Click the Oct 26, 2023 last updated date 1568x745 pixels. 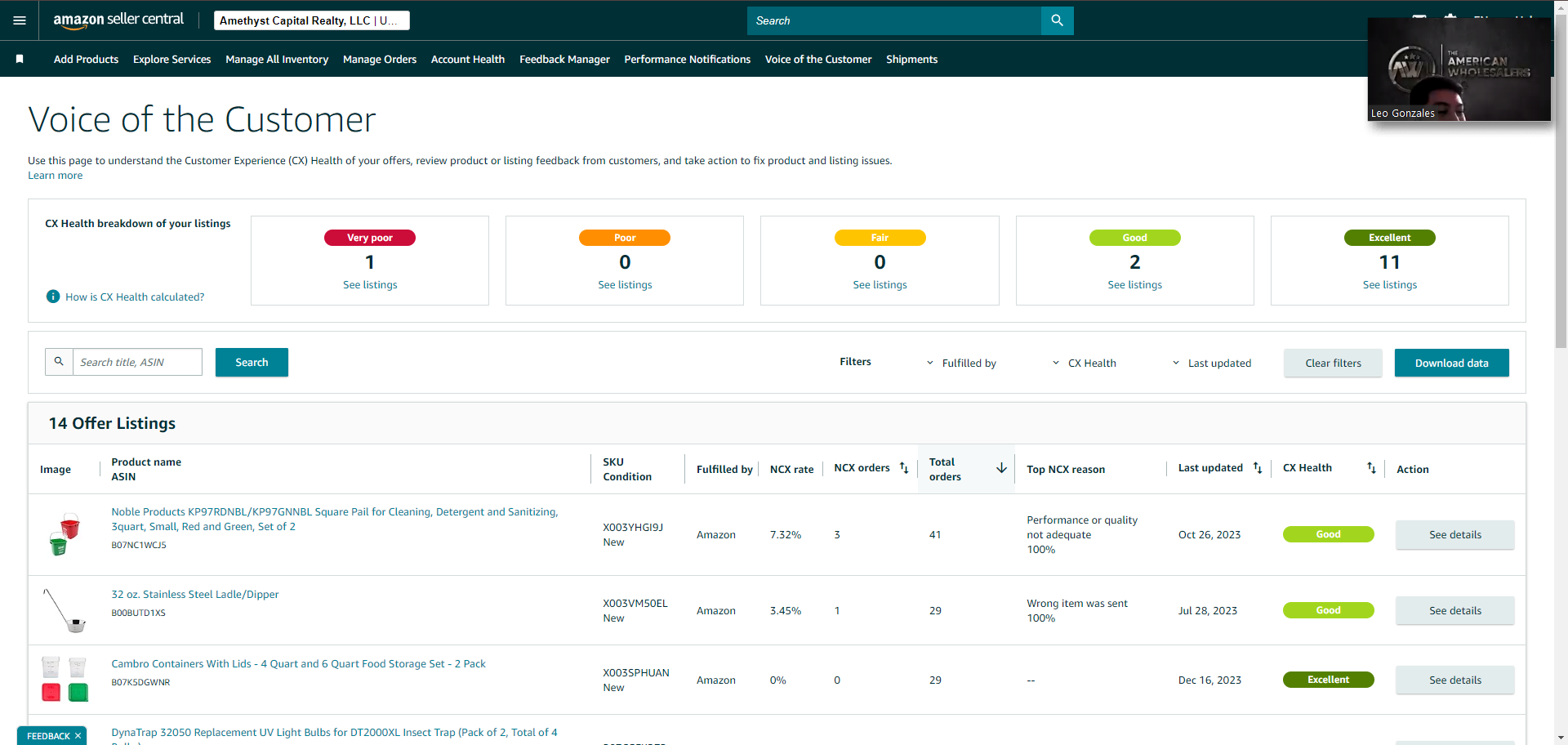(1209, 534)
